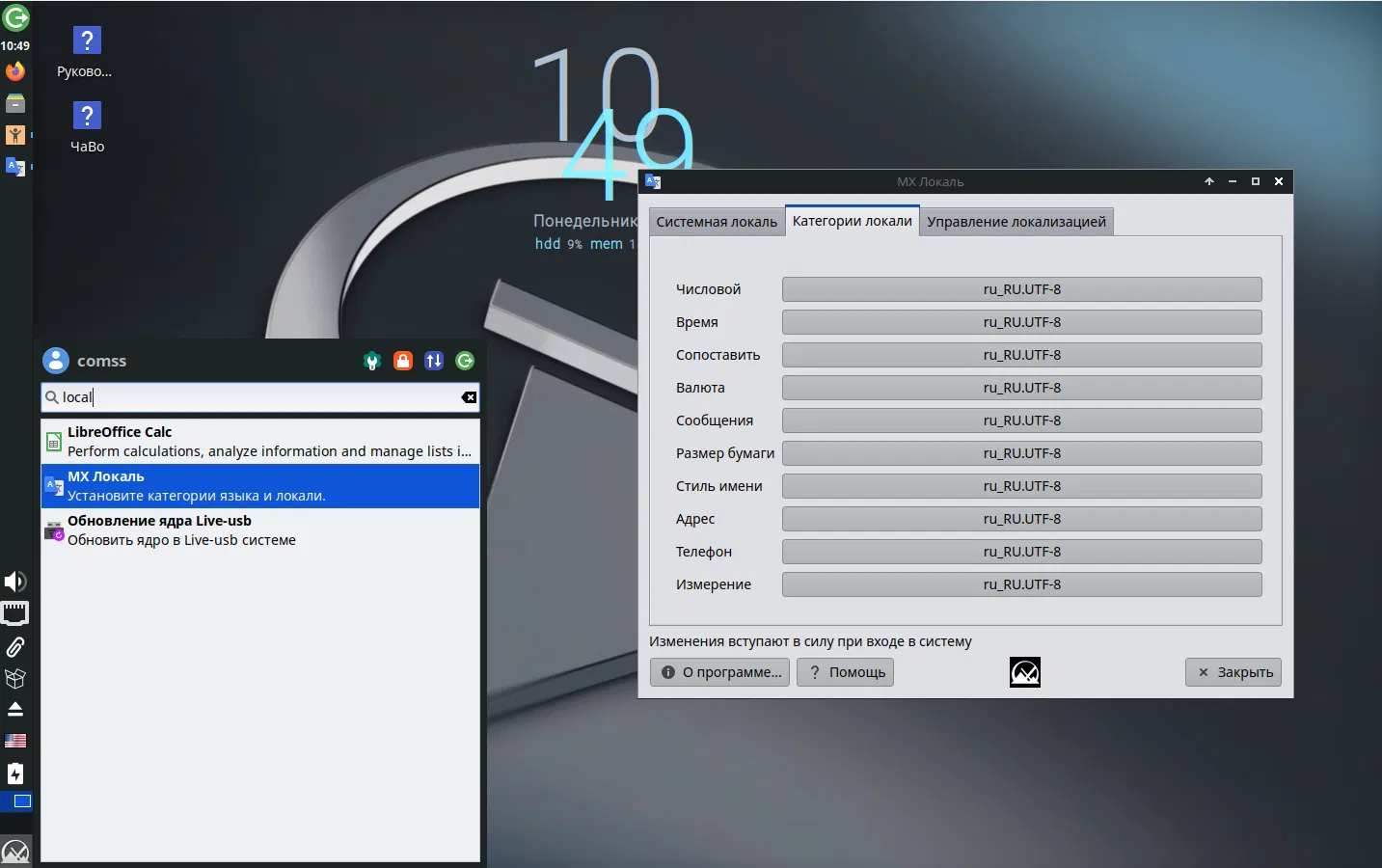The width and height of the screenshot is (1382, 868).
Task: Open the Руково... desktop shortcut
Action: click(x=85, y=53)
